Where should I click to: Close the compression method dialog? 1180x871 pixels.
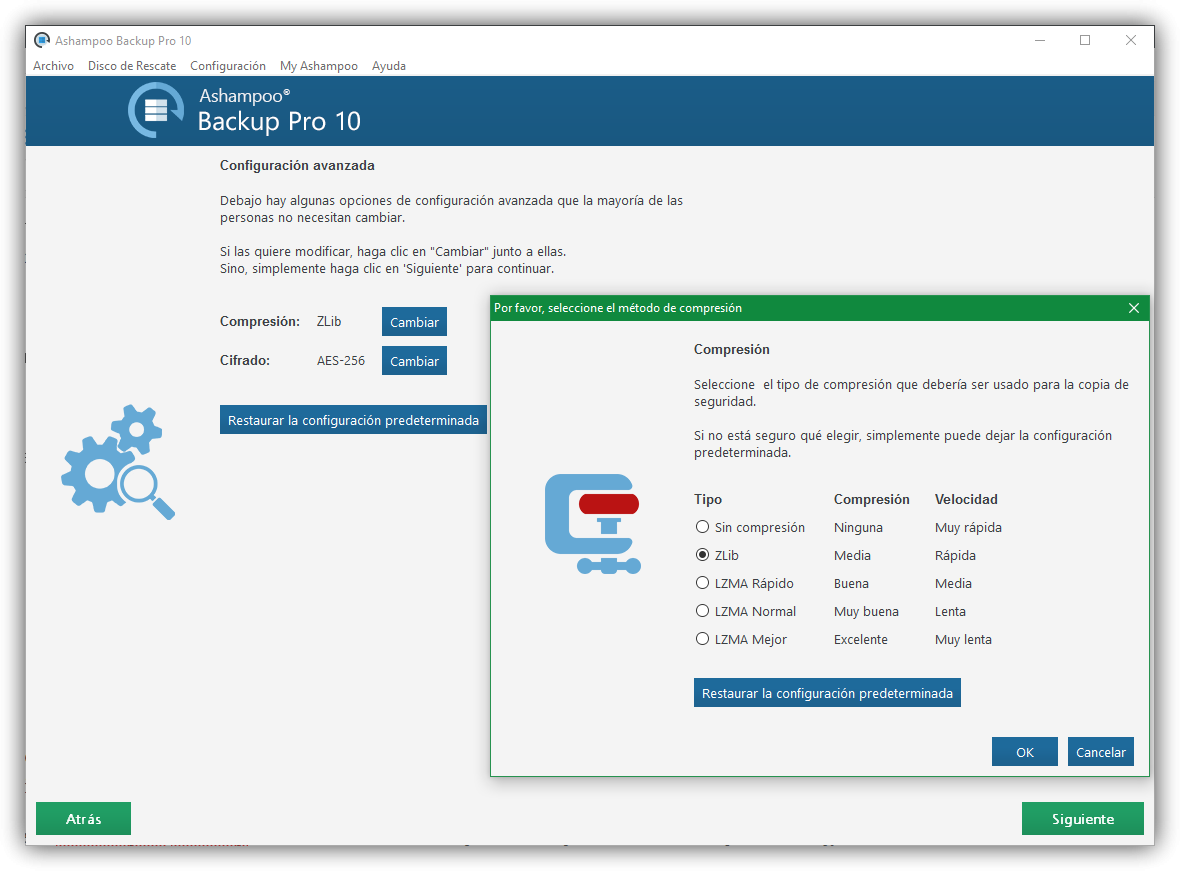1133,308
